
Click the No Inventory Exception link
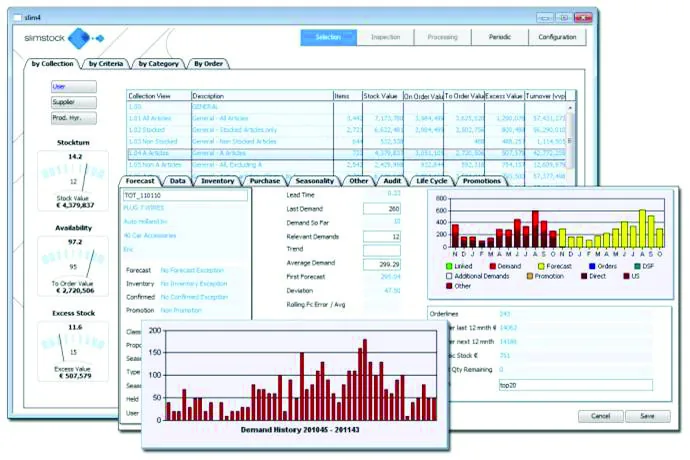pyautogui.click(x=194, y=284)
